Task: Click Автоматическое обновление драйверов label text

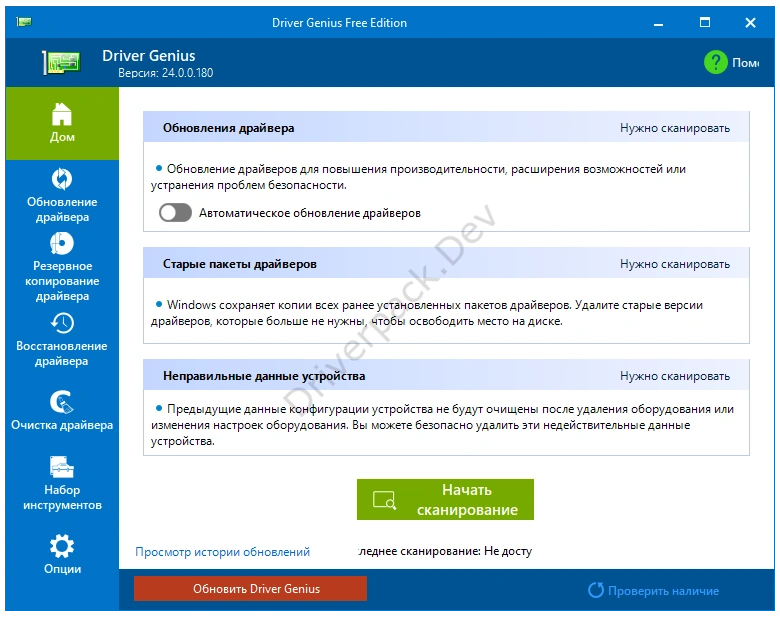Action: [310, 213]
